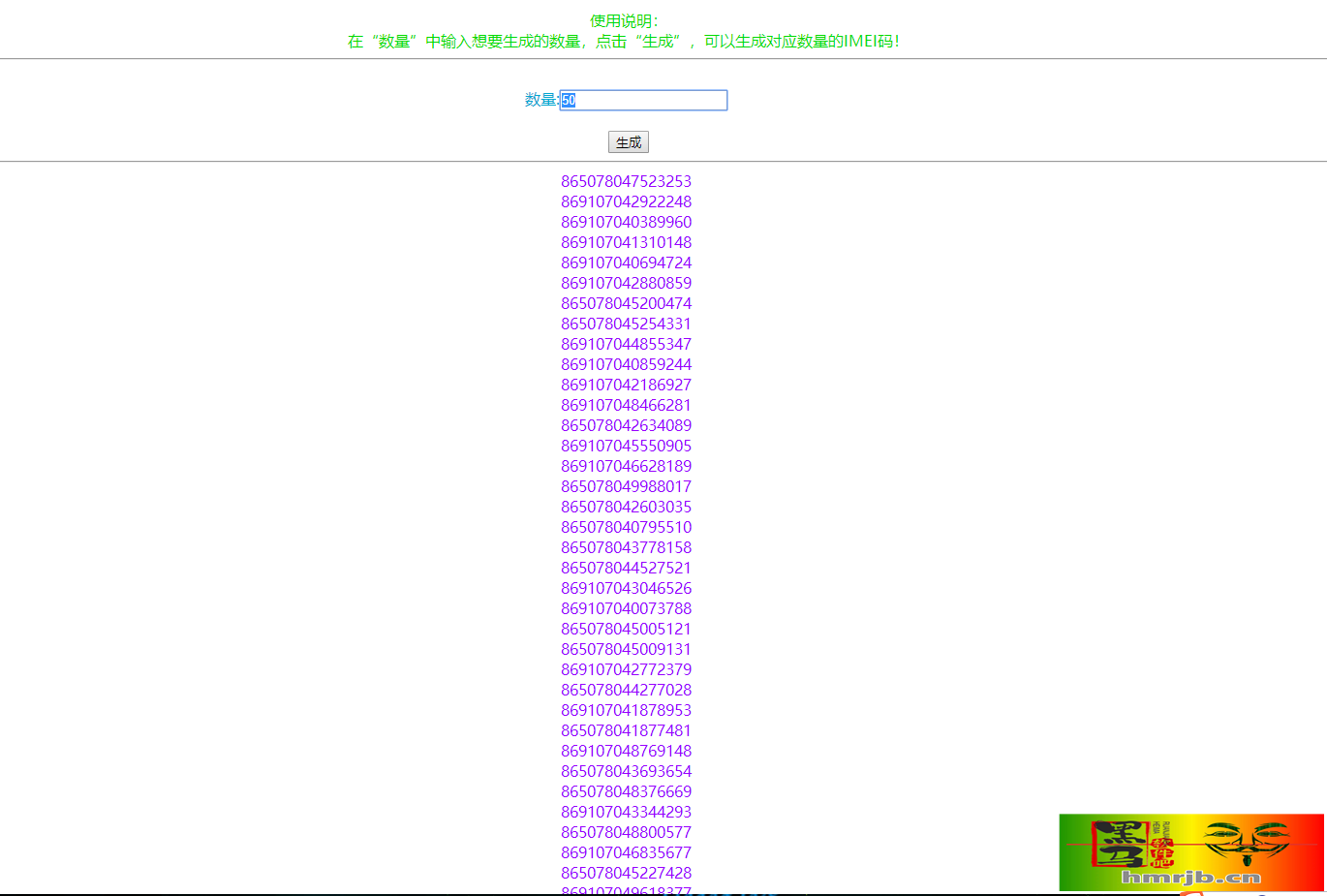
Task: Select IMEI 865078048376669
Action: tap(627, 791)
